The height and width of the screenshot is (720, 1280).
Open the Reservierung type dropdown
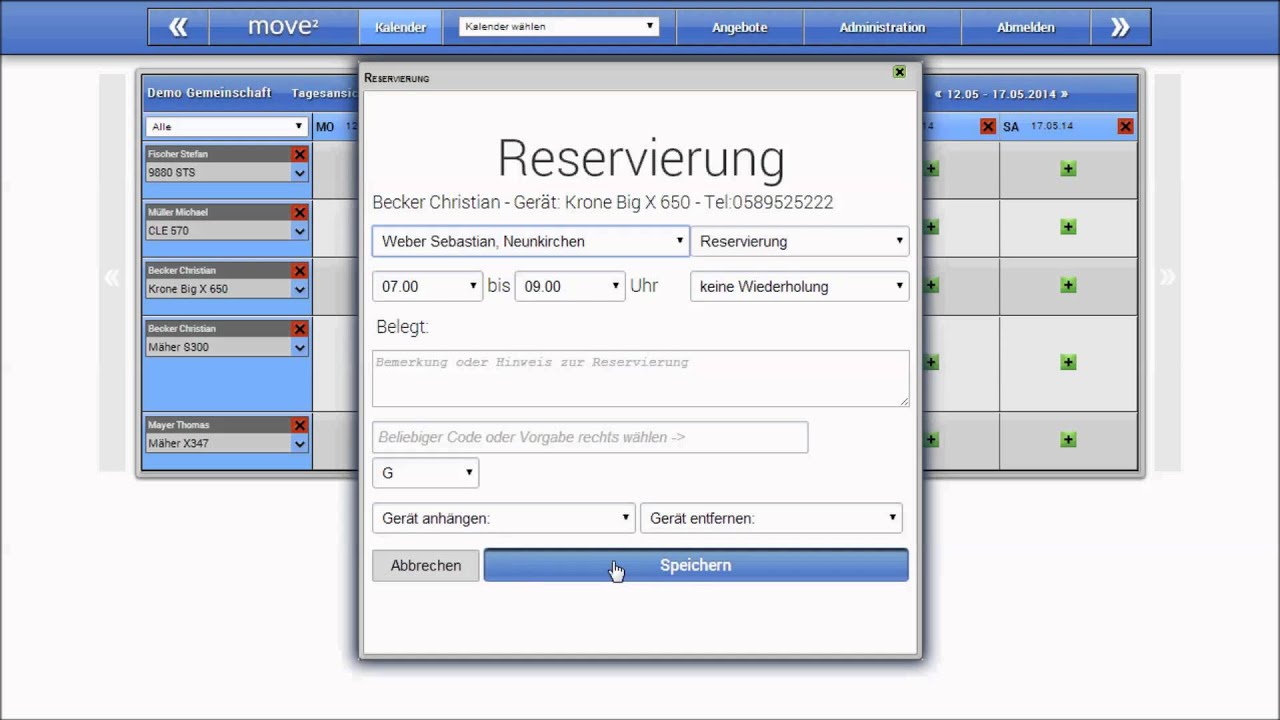click(799, 241)
